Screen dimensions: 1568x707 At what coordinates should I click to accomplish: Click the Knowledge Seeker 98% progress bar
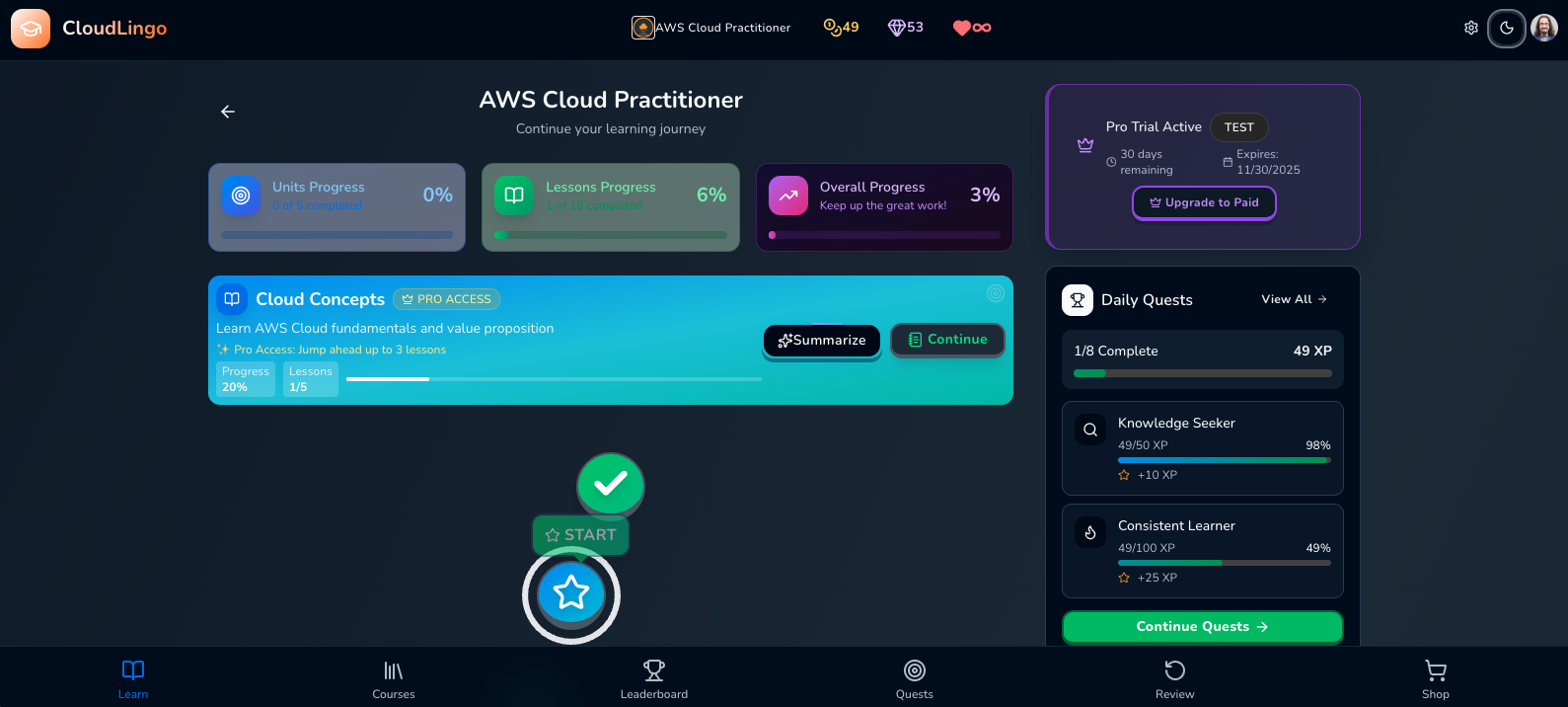point(1225,460)
